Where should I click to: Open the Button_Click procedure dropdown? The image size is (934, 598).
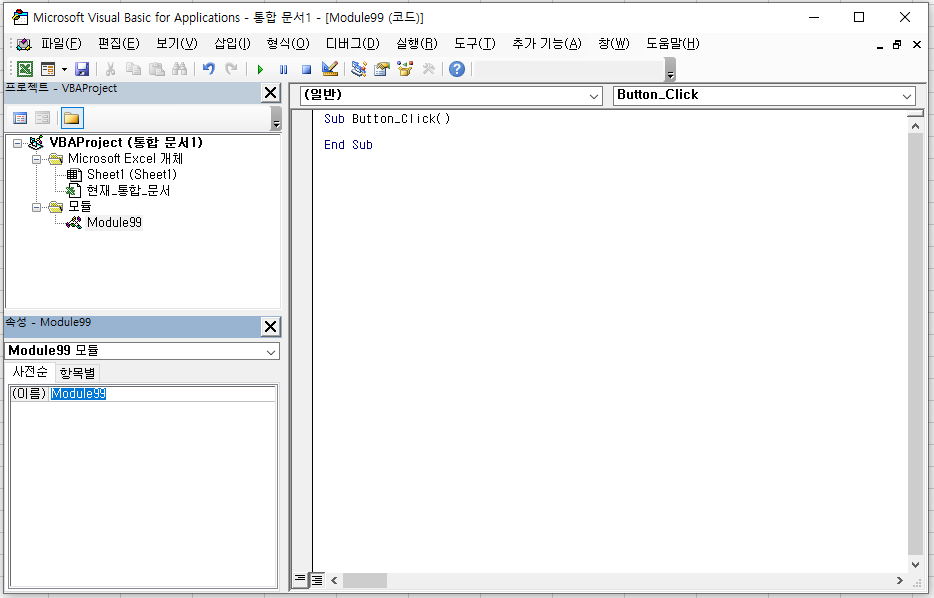[907, 96]
